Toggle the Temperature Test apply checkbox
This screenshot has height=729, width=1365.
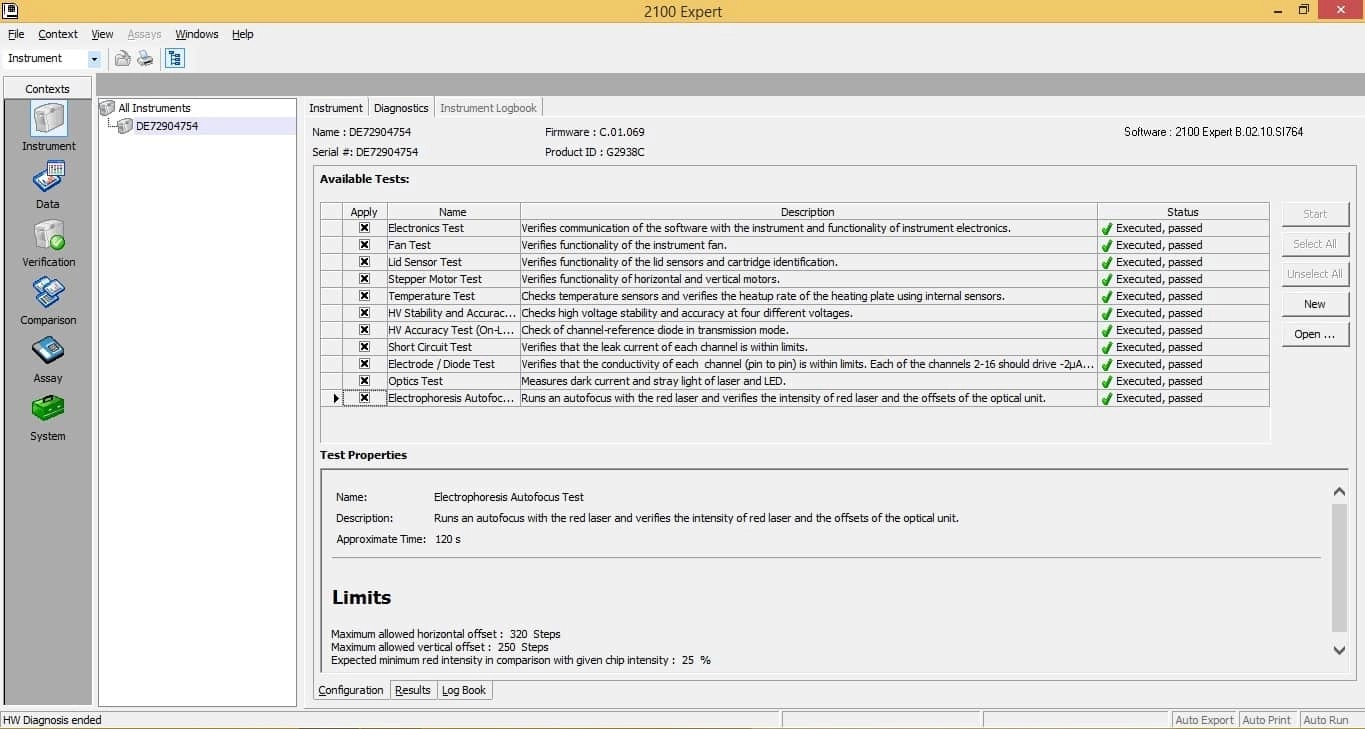[364, 296]
